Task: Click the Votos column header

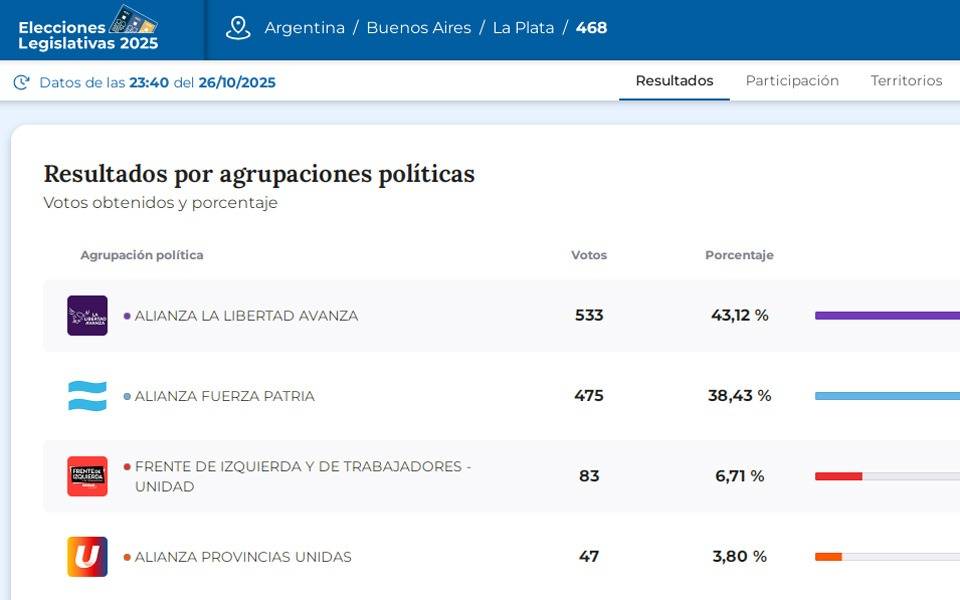Action: click(589, 255)
